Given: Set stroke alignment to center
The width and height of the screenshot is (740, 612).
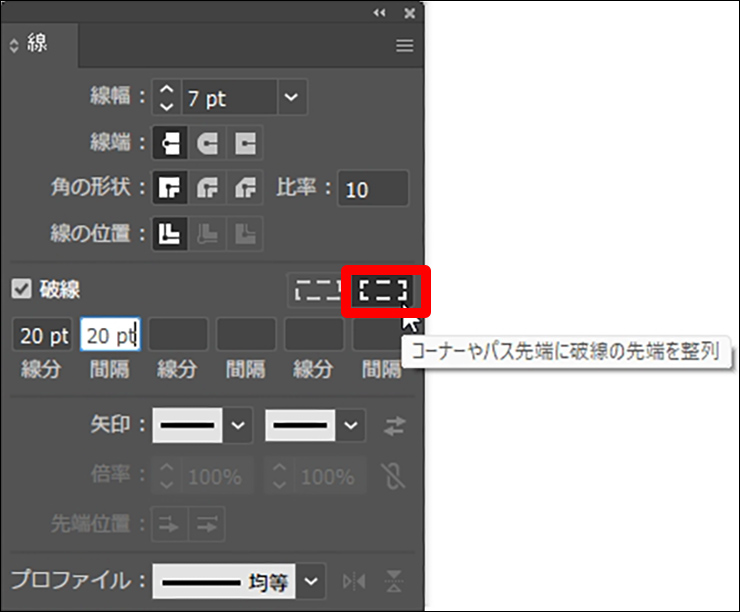Looking at the screenshot, I should point(171,234).
